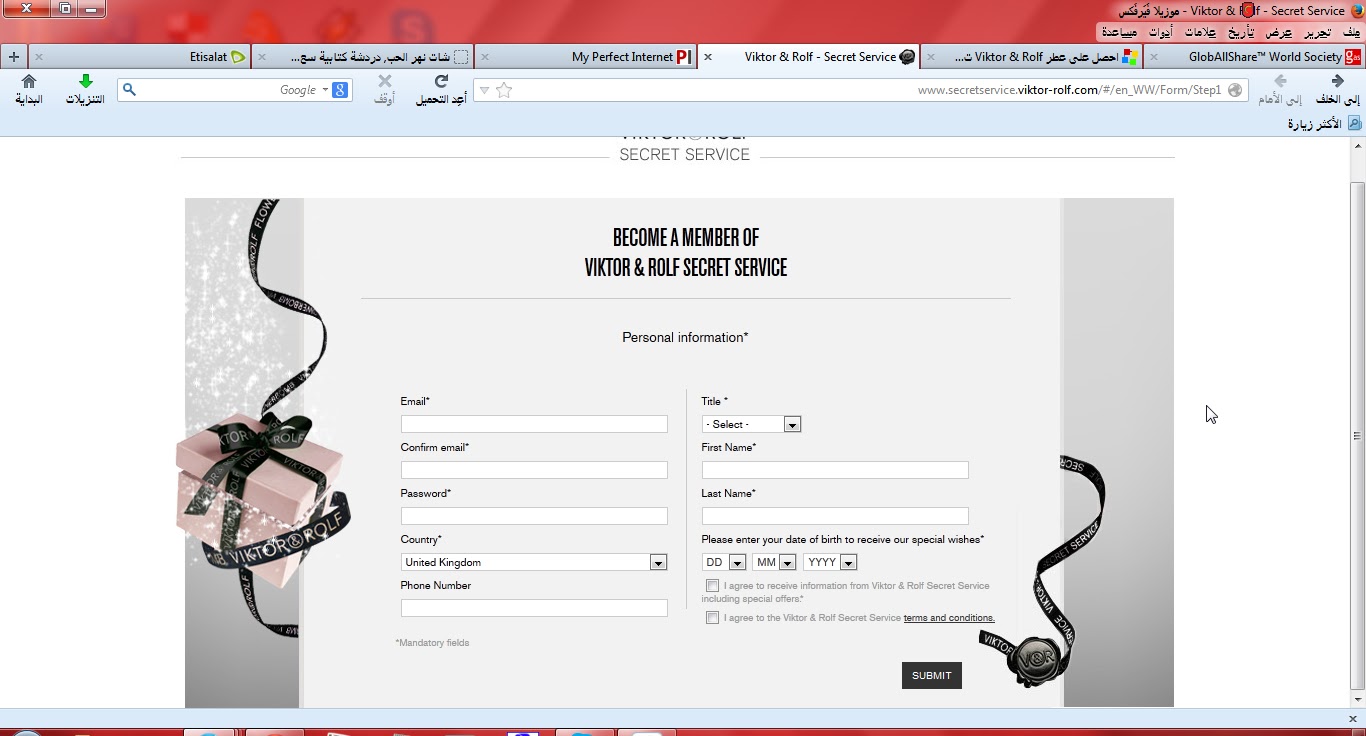The image size is (1366, 736).
Task: Close the My Perfect Internet tab
Action: [484, 57]
